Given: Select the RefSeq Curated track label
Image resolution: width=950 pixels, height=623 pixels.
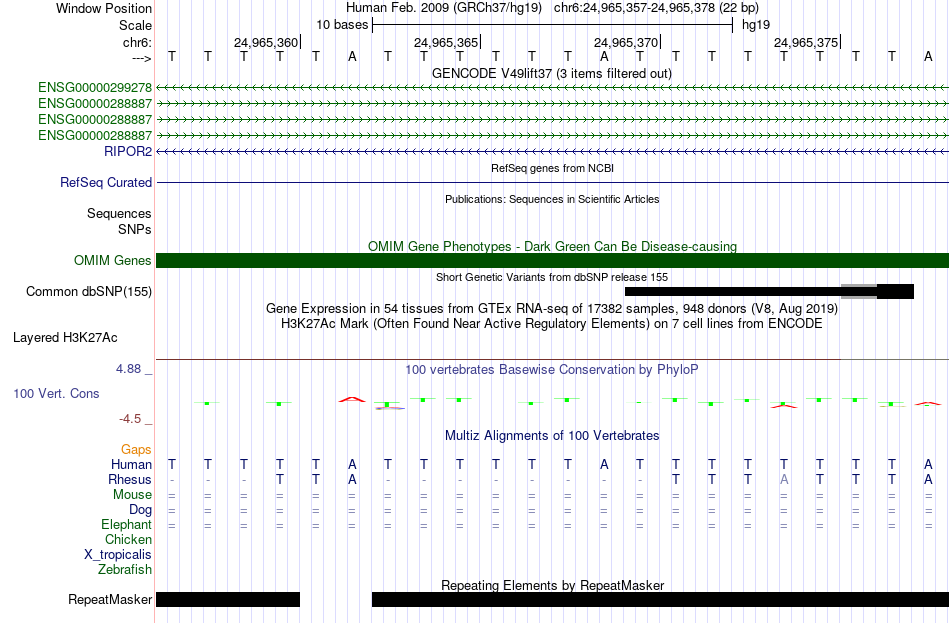Looking at the screenshot, I should (106, 182).
